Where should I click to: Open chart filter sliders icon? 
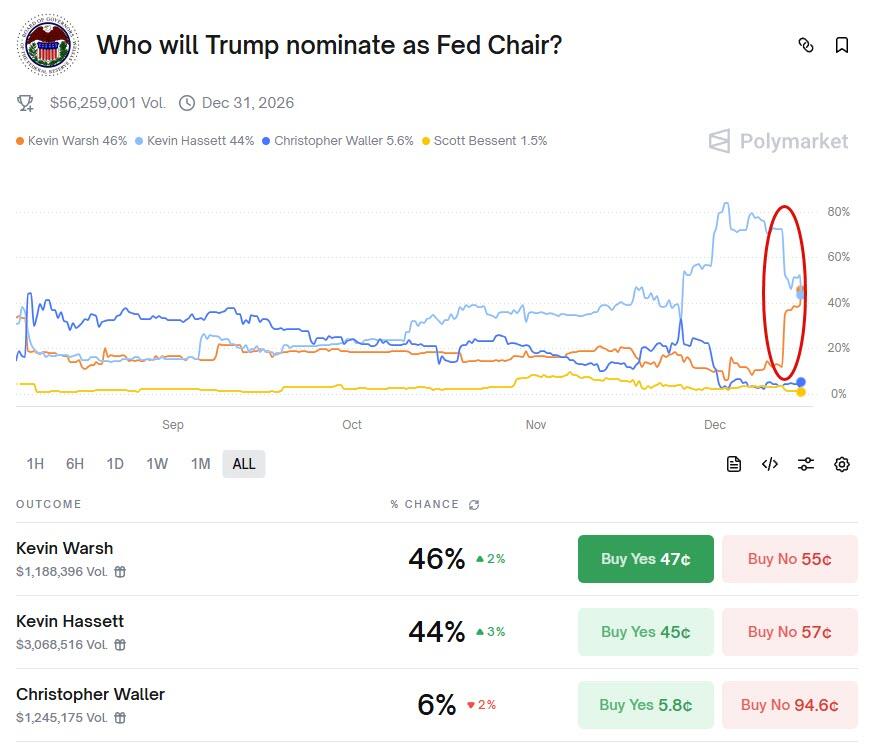point(806,464)
